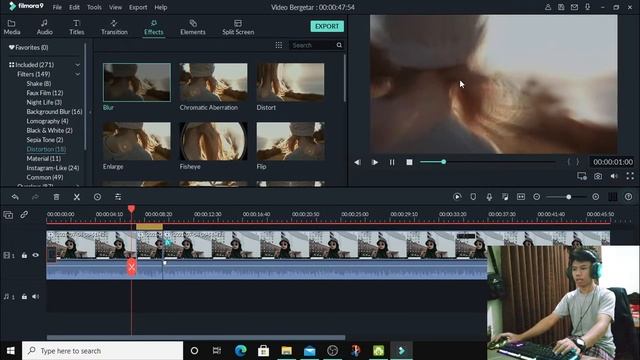Click the save project icon in title bar
Image resolution: width=640 pixels, height=360 pixels.
point(561,7)
